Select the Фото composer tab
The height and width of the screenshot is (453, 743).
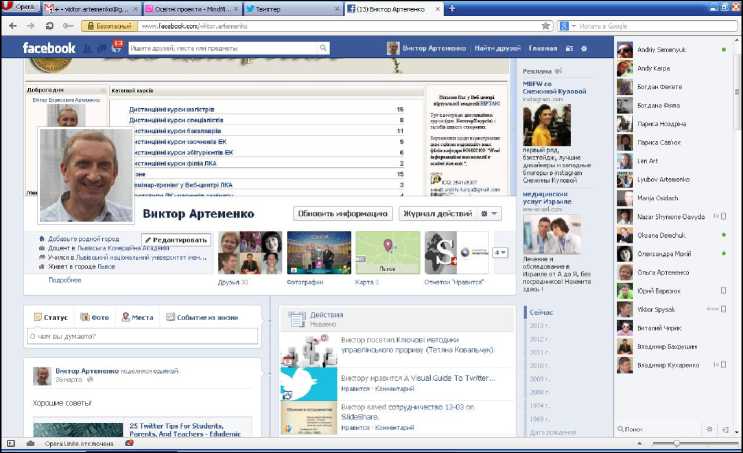pos(95,317)
